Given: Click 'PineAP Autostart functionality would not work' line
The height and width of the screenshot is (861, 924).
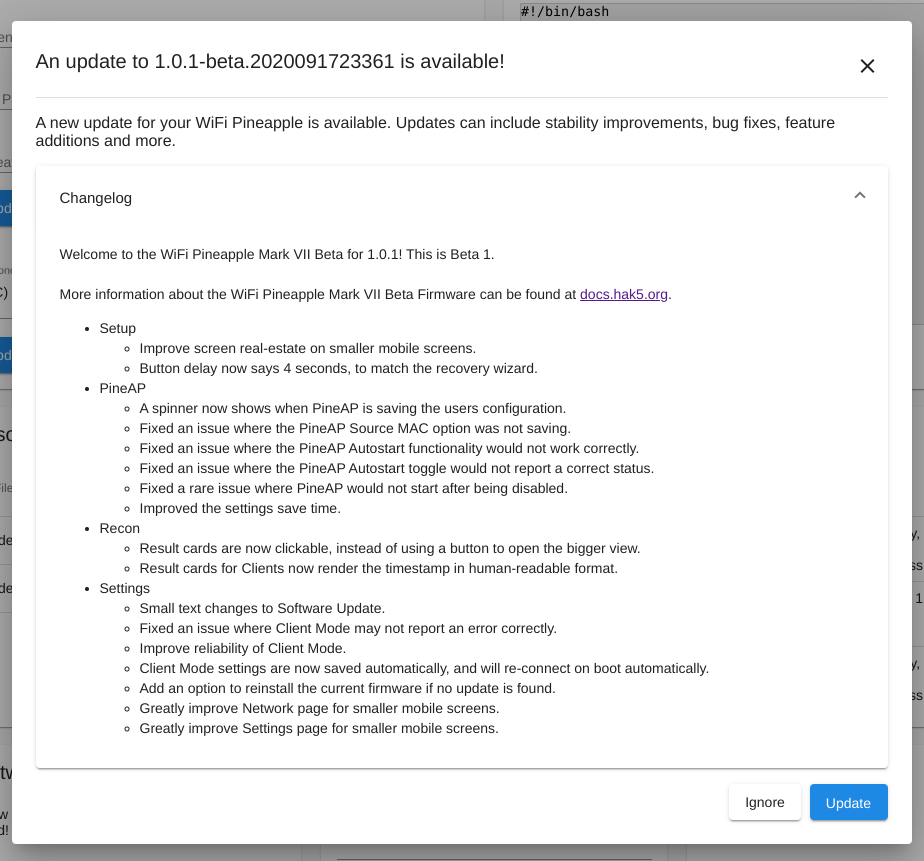Looking at the screenshot, I should pos(389,448).
